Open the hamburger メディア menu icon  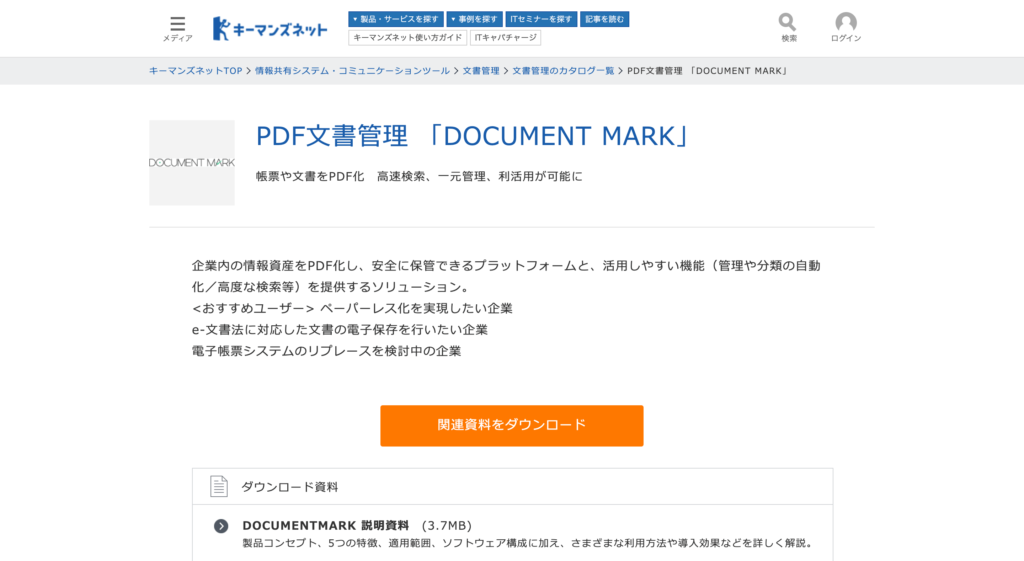(178, 24)
